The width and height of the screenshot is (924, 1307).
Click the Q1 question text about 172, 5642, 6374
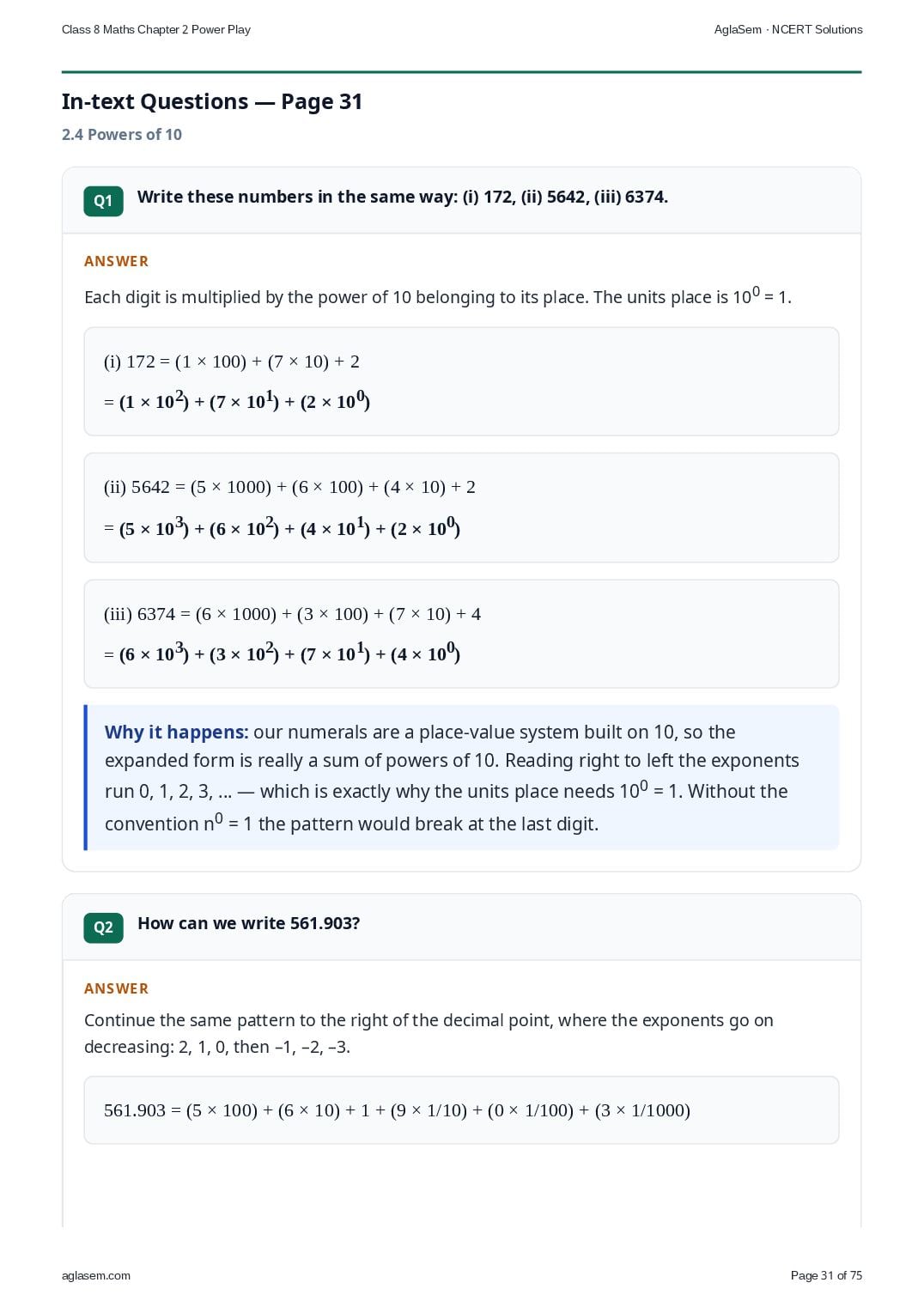tap(403, 197)
